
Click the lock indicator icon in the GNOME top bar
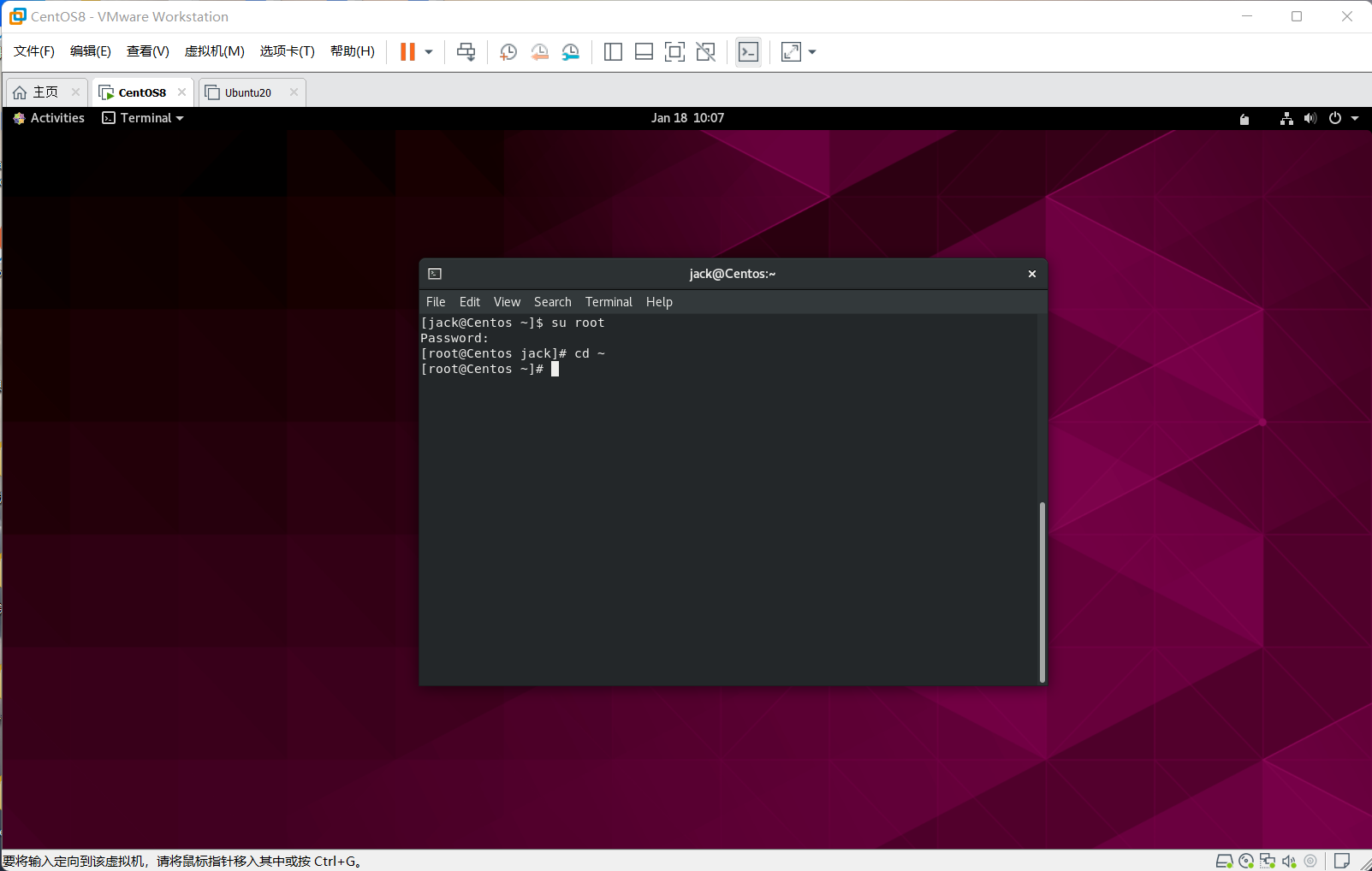pos(1244,119)
